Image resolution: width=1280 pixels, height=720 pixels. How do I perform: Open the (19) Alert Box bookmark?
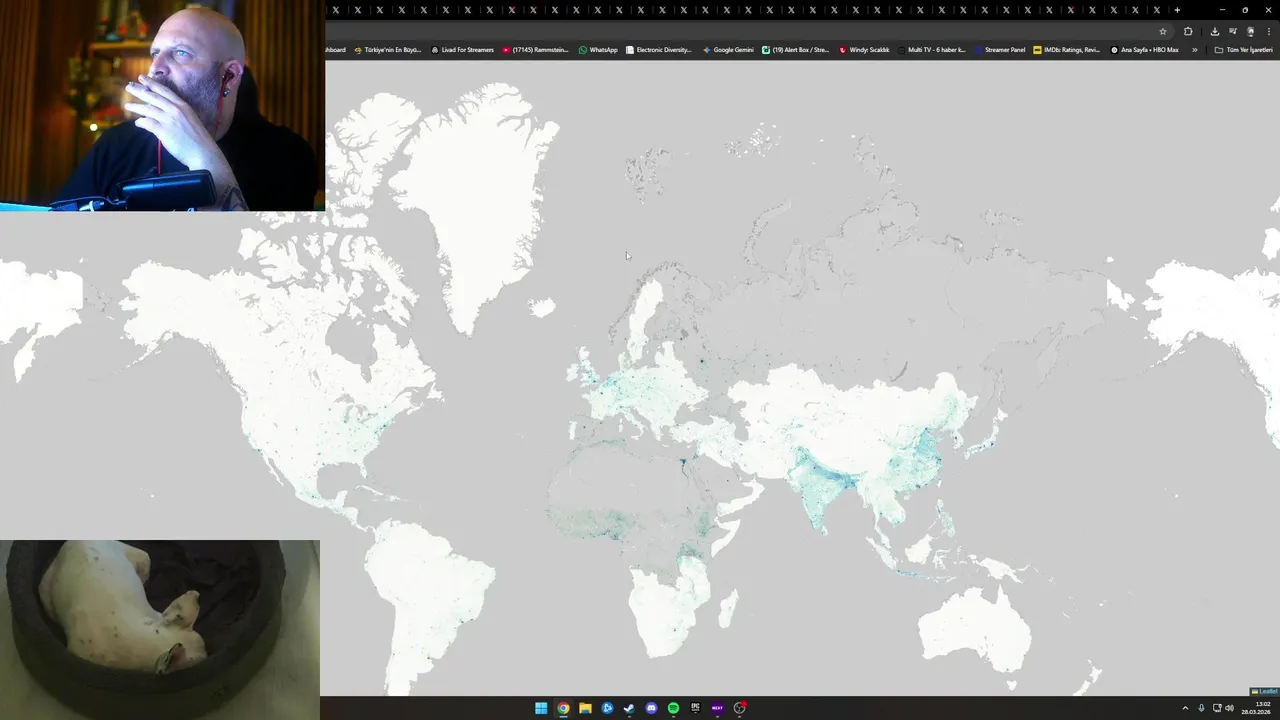[x=796, y=50]
